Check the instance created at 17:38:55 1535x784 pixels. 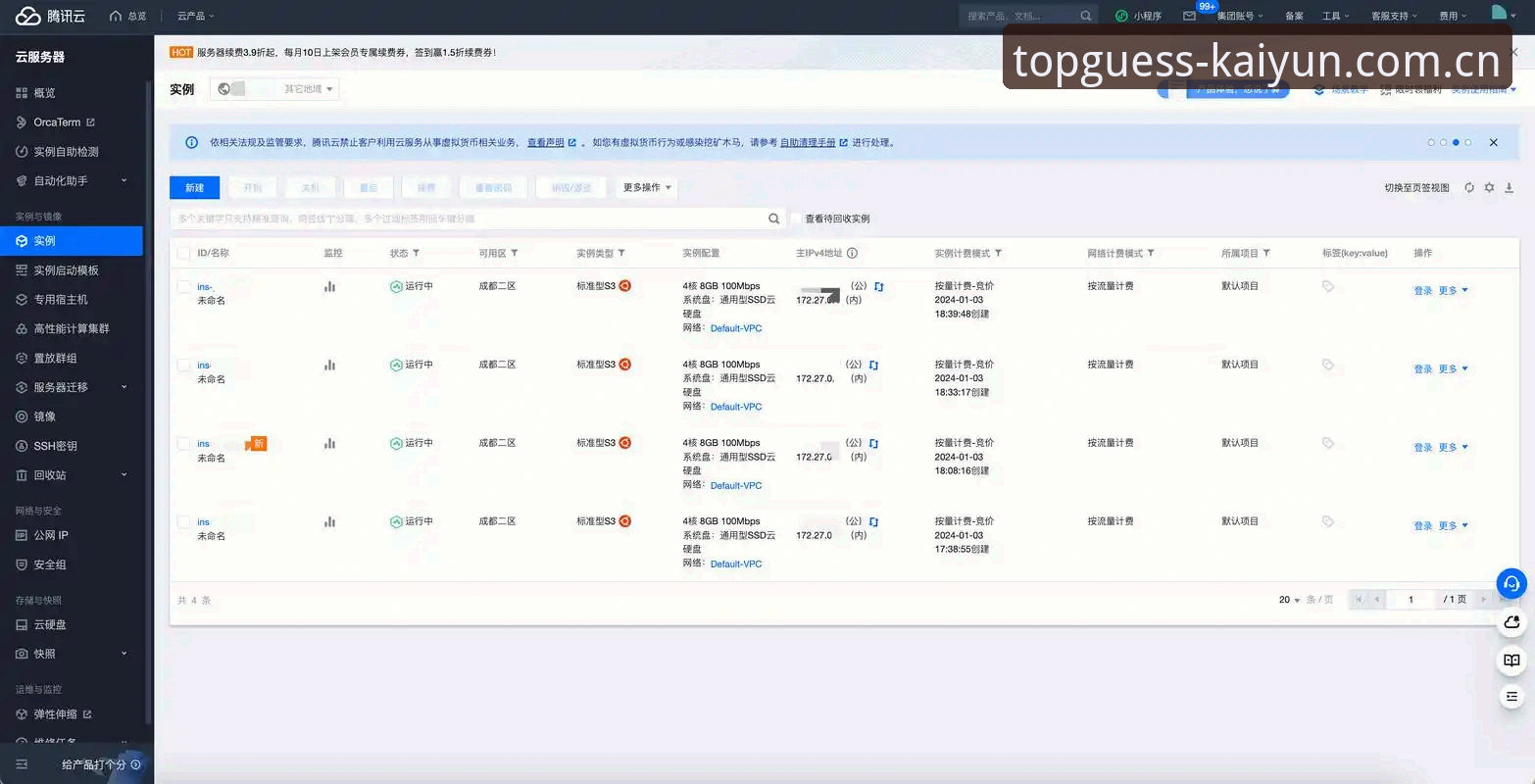(x=183, y=521)
